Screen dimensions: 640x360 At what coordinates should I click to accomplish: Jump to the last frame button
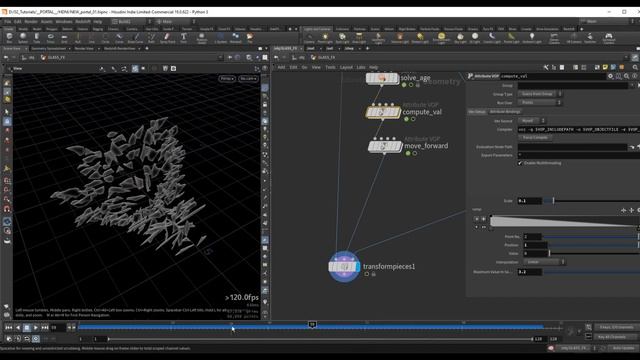44,327
